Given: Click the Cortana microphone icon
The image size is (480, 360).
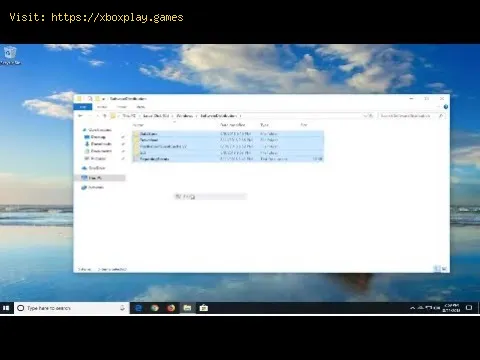Looking at the screenshot, I should pos(122,308).
